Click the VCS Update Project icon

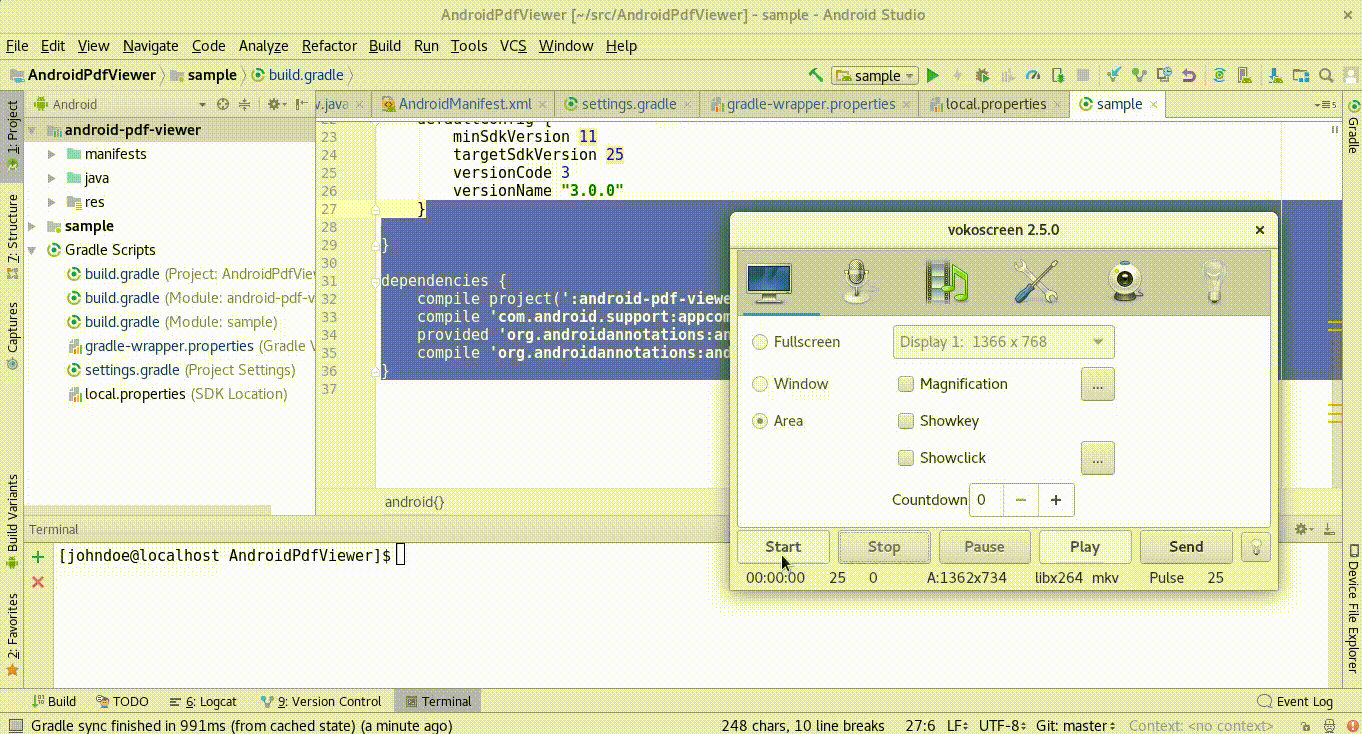pos(1114,75)
